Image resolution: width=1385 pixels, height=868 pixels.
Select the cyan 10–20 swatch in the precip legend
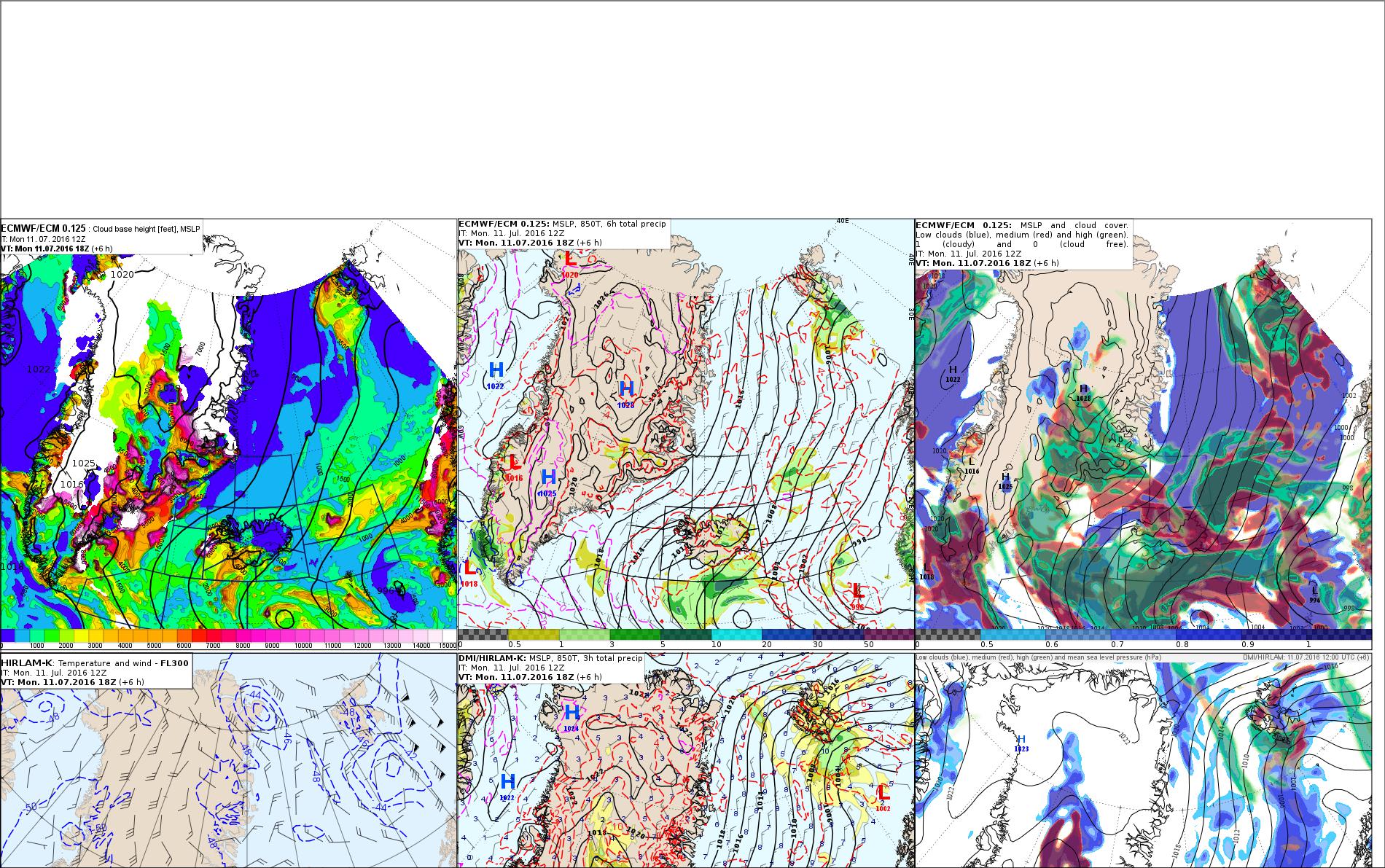[736, 634]
